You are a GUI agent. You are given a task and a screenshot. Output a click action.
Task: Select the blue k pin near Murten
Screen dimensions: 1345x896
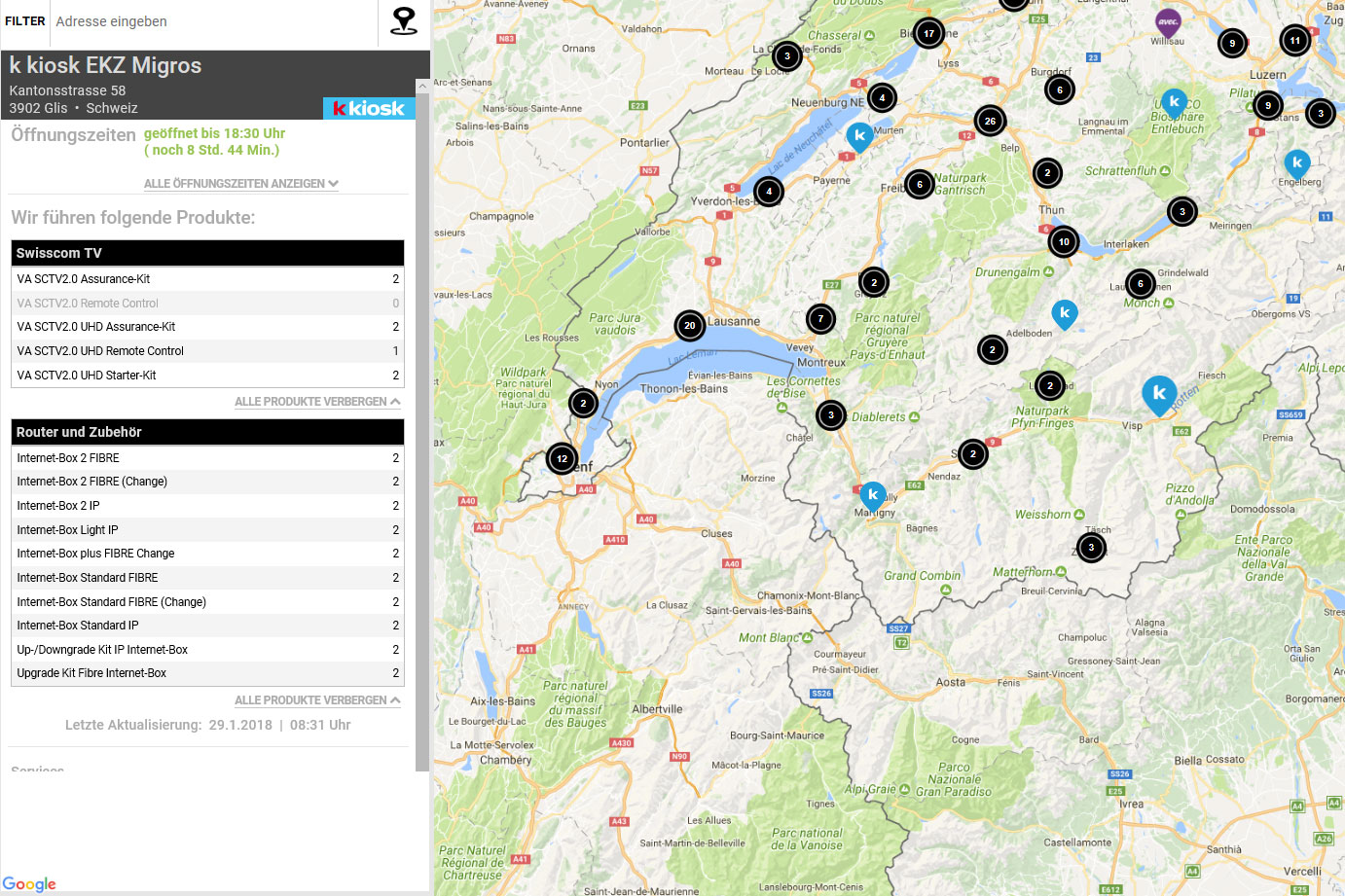click(859, 137)
